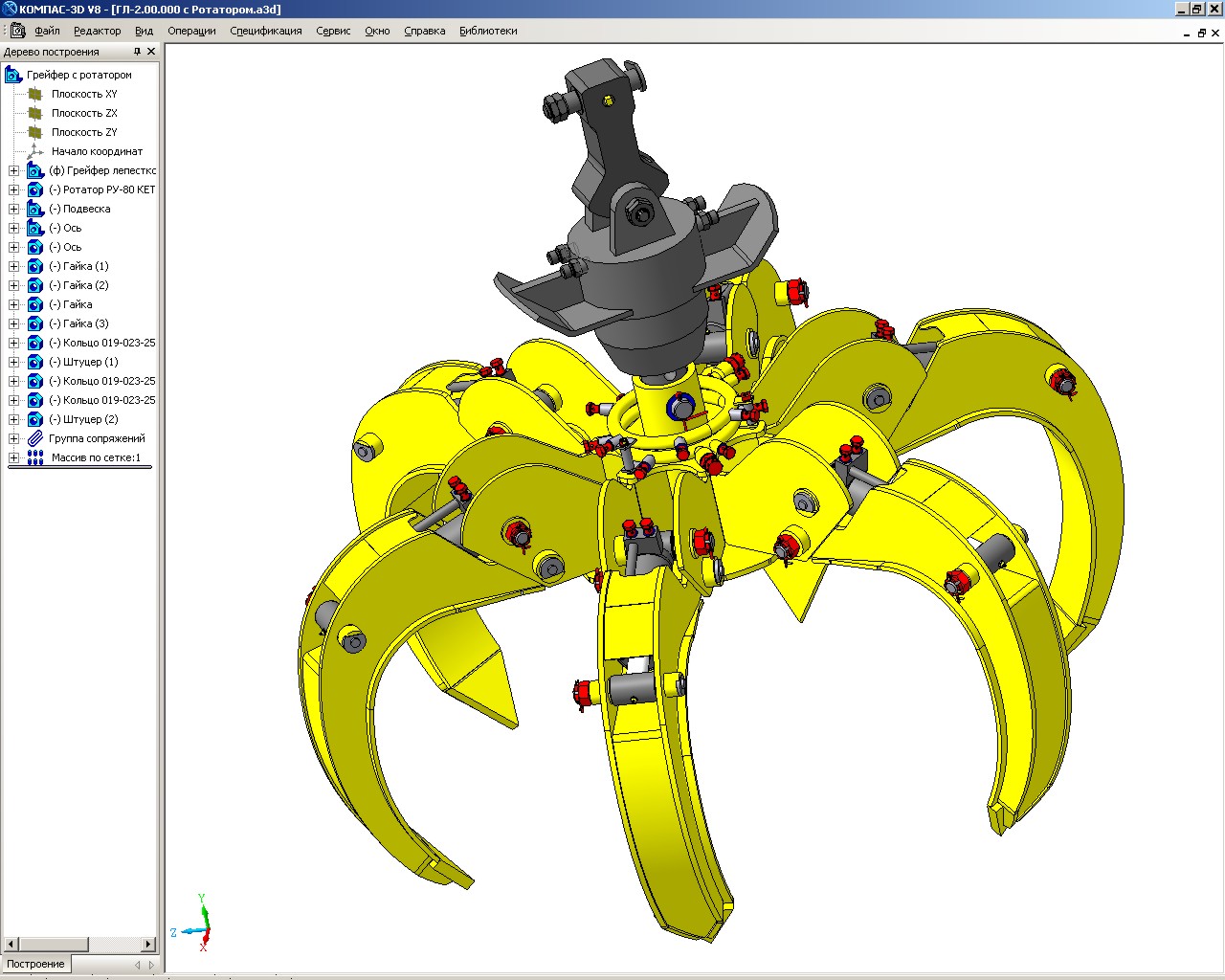Click the document icon left of Файл
The width and height of the screenshot is (1225, 980).
click(x=18, y=31)
